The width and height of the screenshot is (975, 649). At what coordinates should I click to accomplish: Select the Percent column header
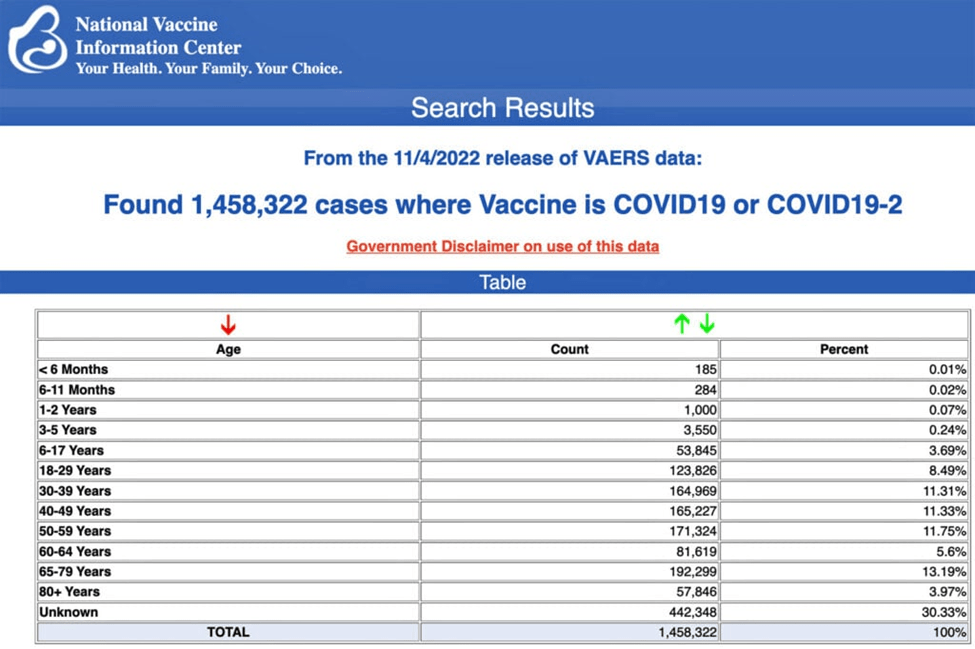tap(844, 350)
